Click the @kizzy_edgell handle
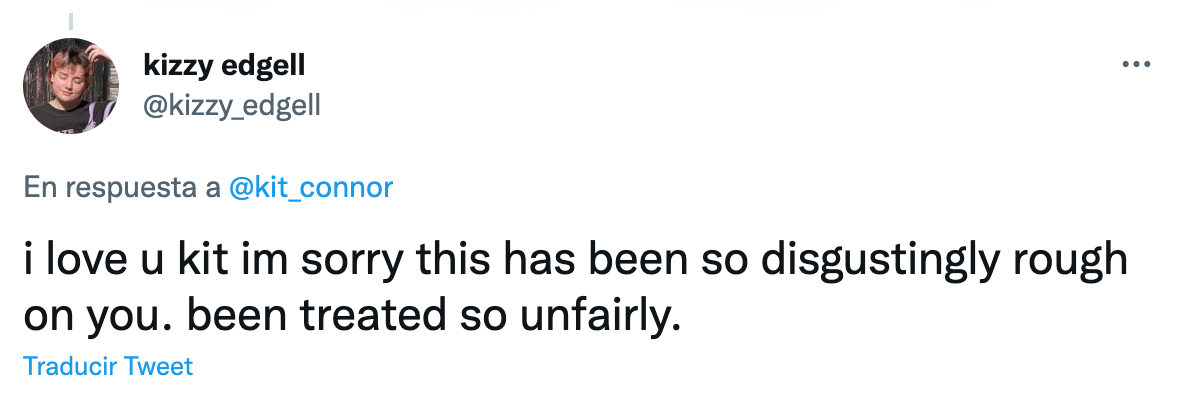Screen dimensions: 1182x414 [x=232, y=104]
